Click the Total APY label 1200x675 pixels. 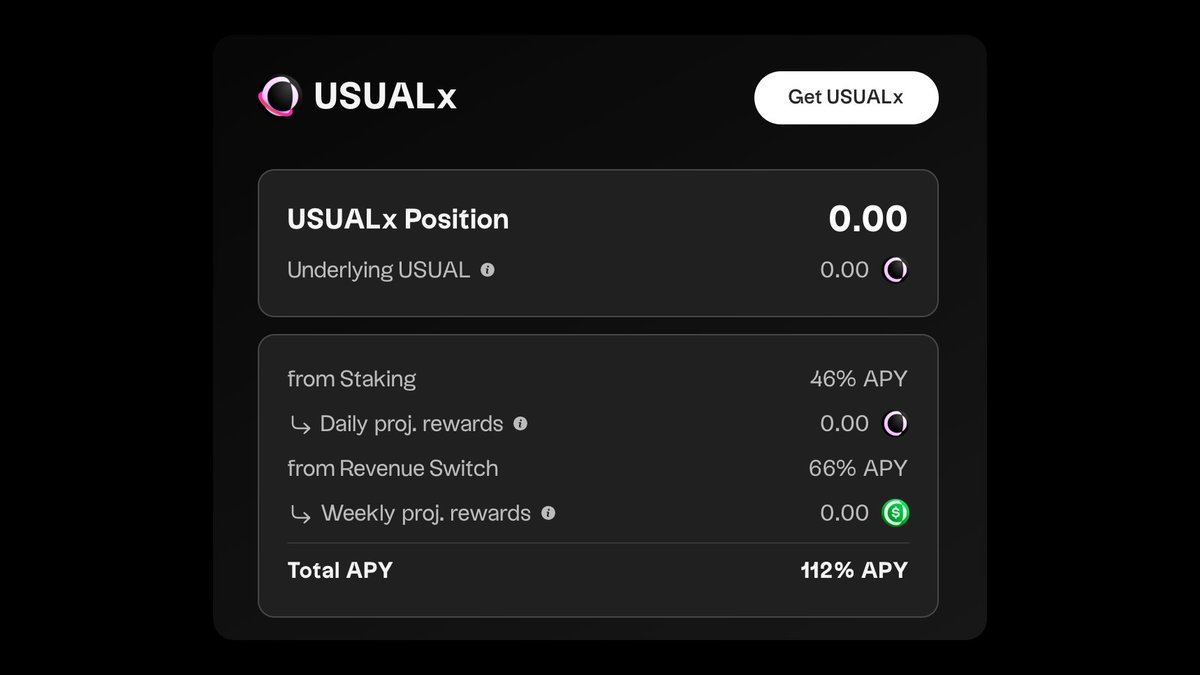click(340, 570)
